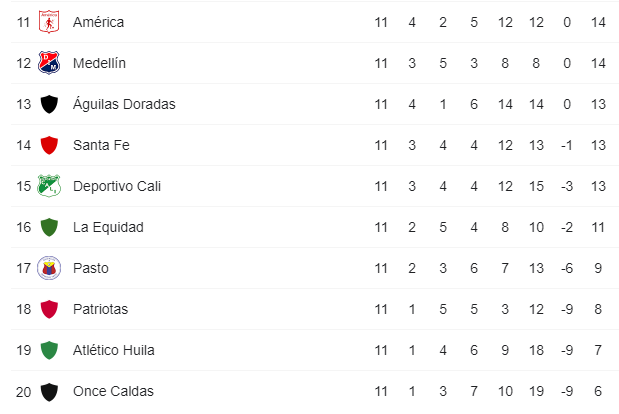Select the Deportivo Cali team name
Image resolution: width=619 pixels, height=414 pixels.
pyautogui.click(x=117, y=186)
